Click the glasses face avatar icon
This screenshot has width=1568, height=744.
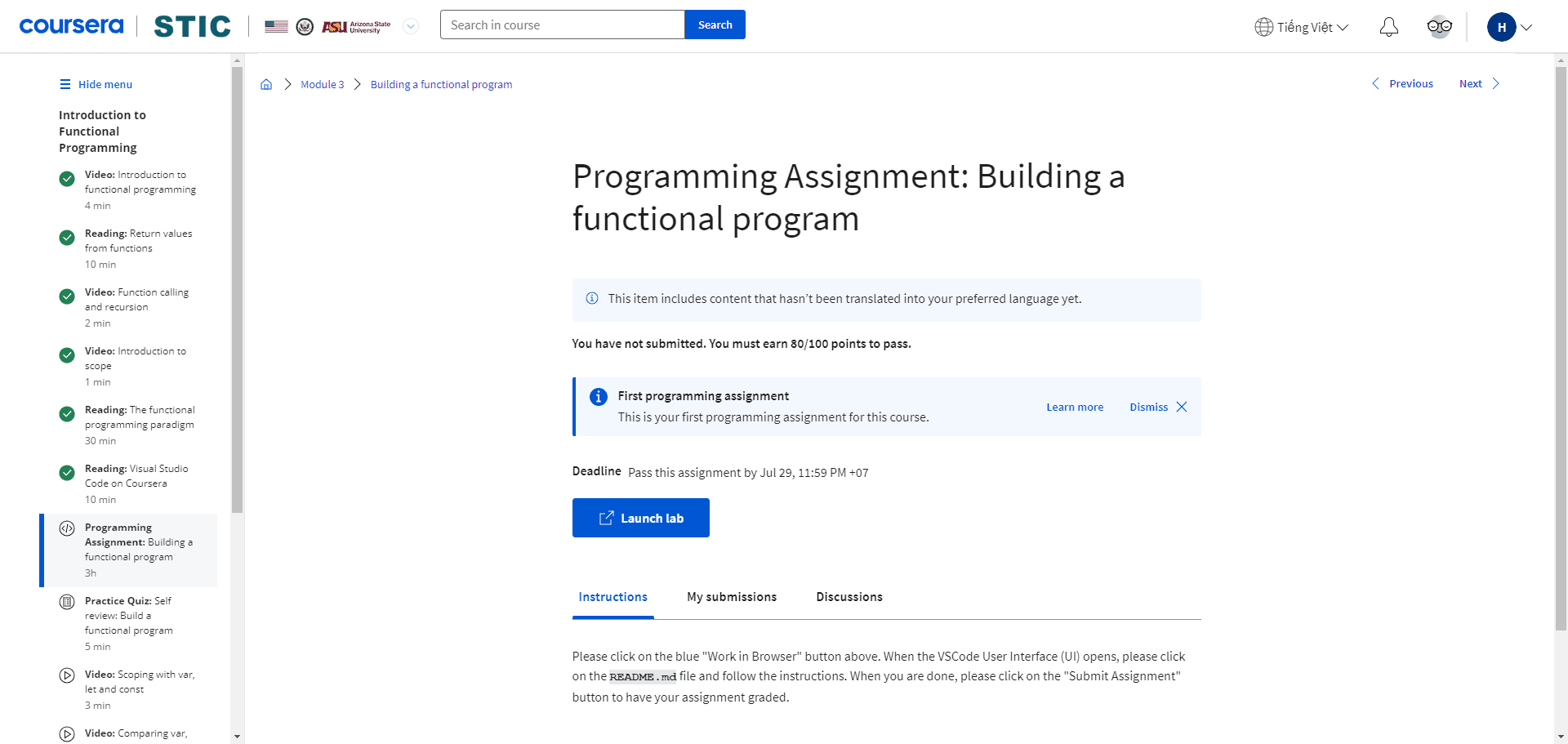1439,27
